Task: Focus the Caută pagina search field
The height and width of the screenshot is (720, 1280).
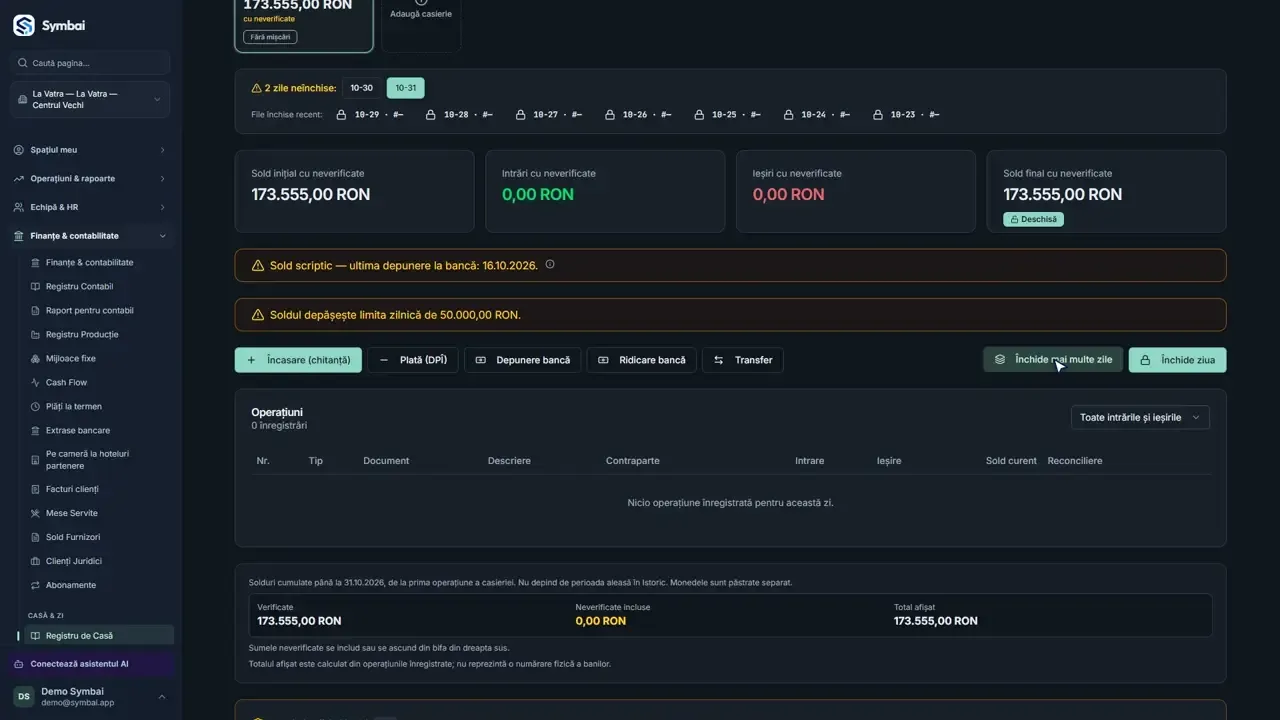Action: 90,63
